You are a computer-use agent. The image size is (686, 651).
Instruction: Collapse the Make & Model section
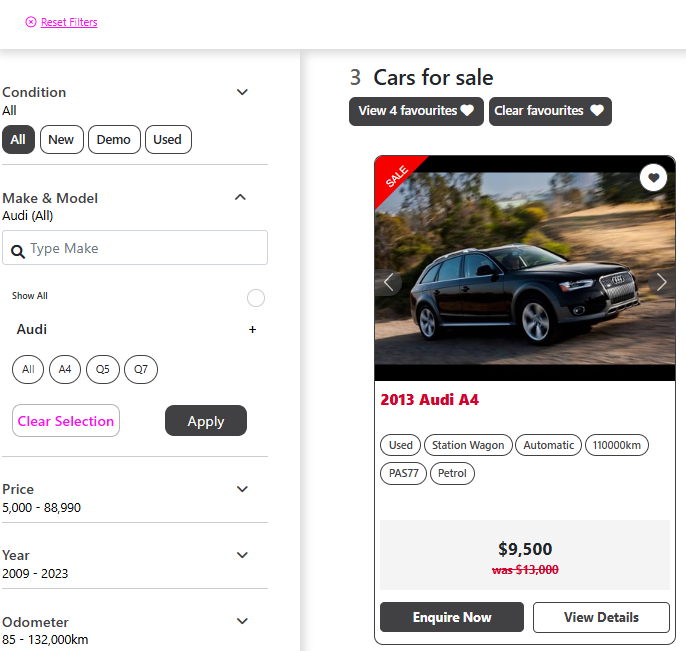point(240,197)
